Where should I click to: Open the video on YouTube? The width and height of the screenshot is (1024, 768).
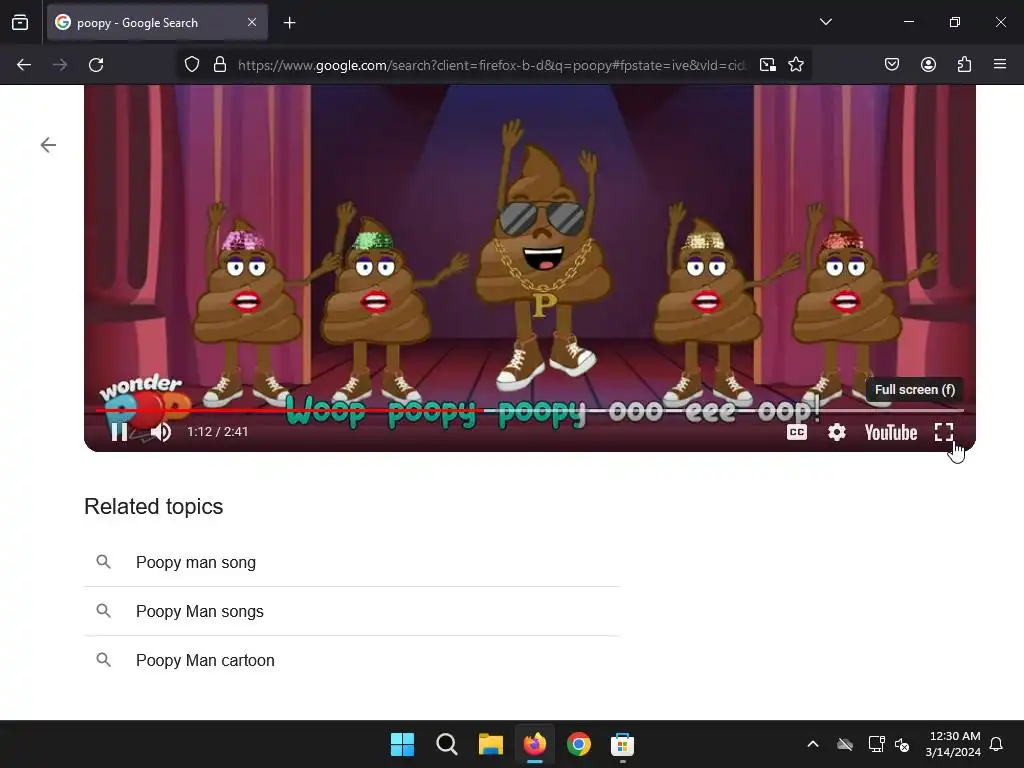click(891, 432)
